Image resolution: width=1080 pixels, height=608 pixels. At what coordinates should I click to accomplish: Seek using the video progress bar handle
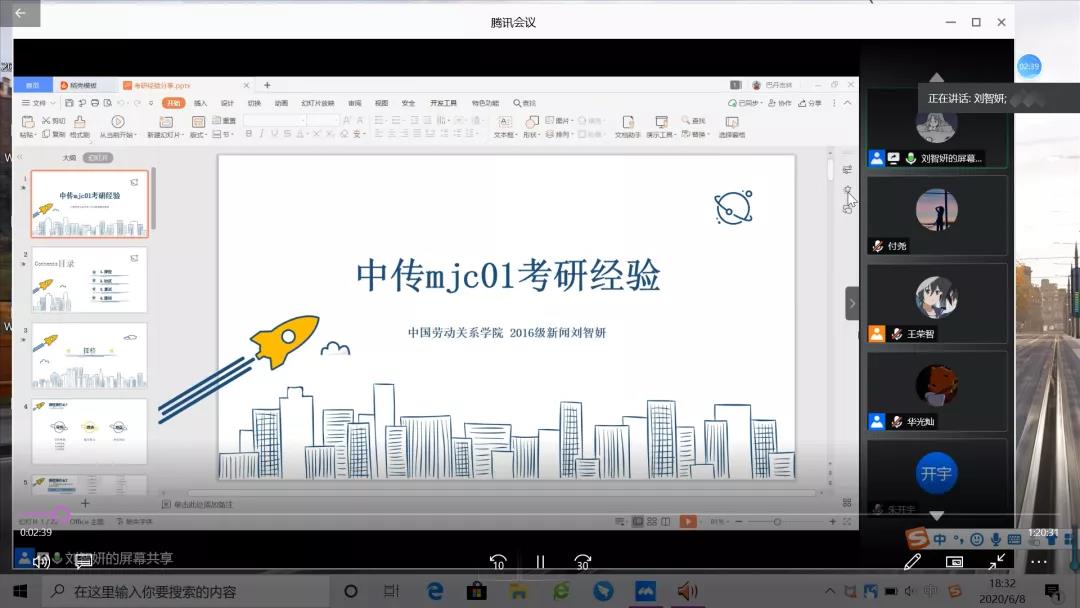point(61,514)
